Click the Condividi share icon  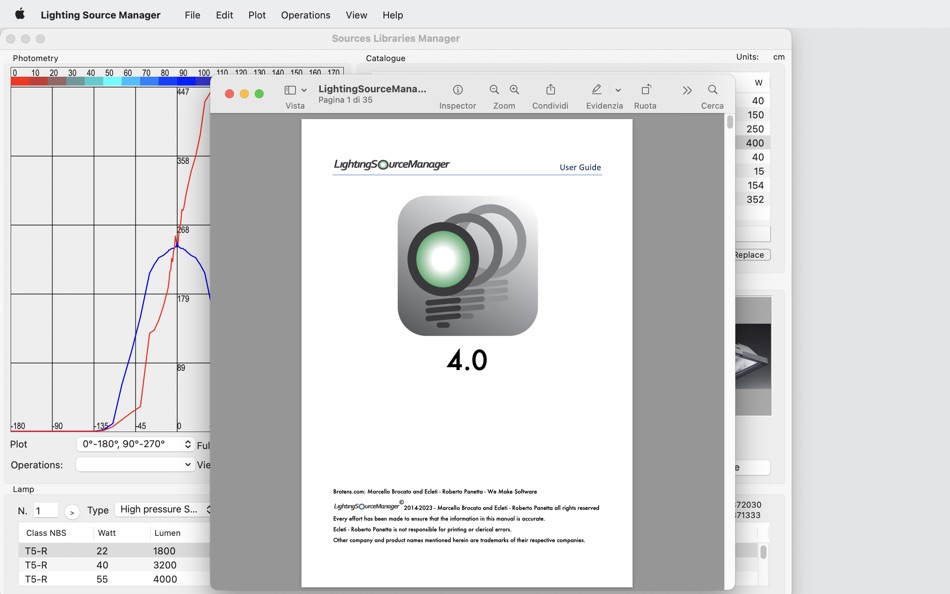click(x=550, y=90)
